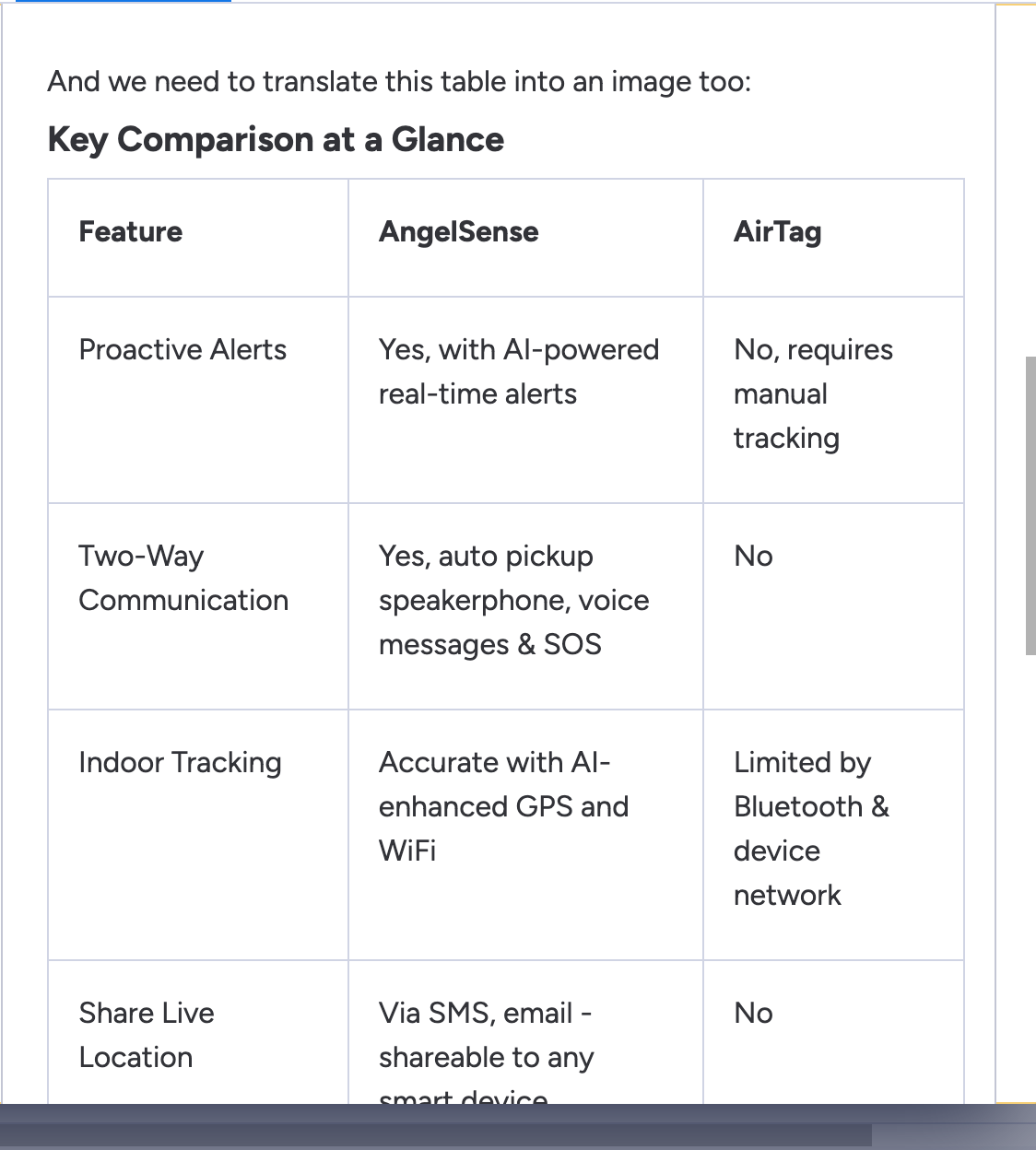Click the 'Limited by Bluetooth & device network' cell
Image resolution: width=1036 pixels, height=1150 pixels.
click(811, 828)
